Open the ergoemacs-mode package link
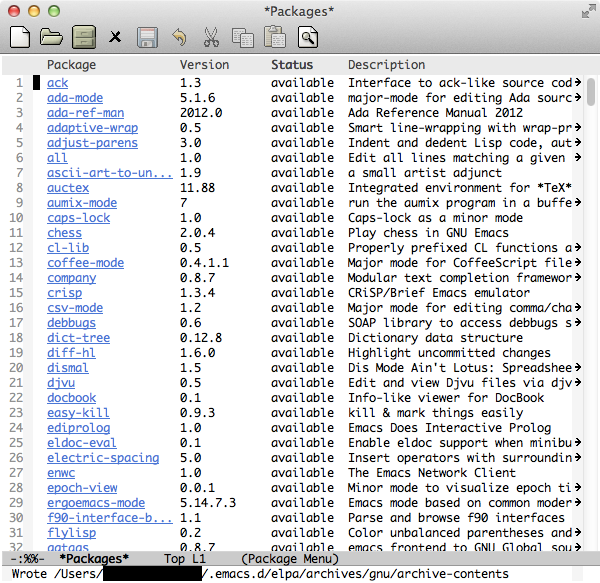 [x=96, y=503]
